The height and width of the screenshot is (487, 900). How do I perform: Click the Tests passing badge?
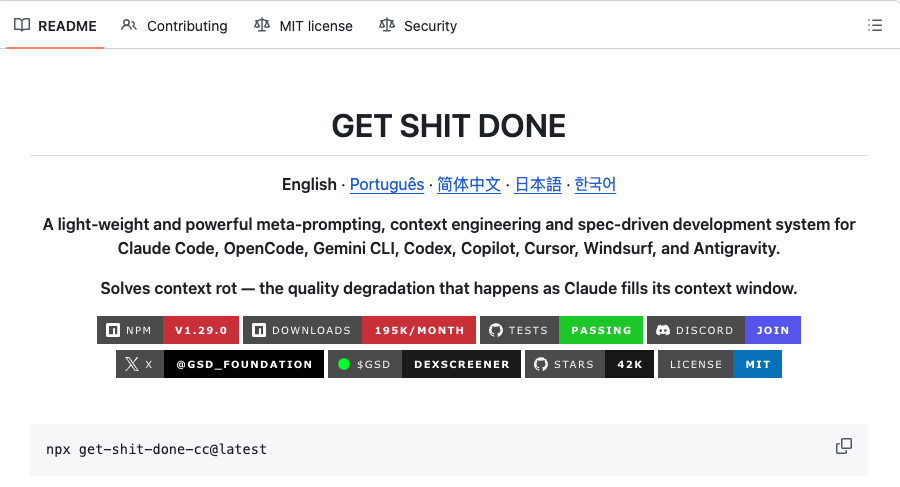click(x=561, y=330)
